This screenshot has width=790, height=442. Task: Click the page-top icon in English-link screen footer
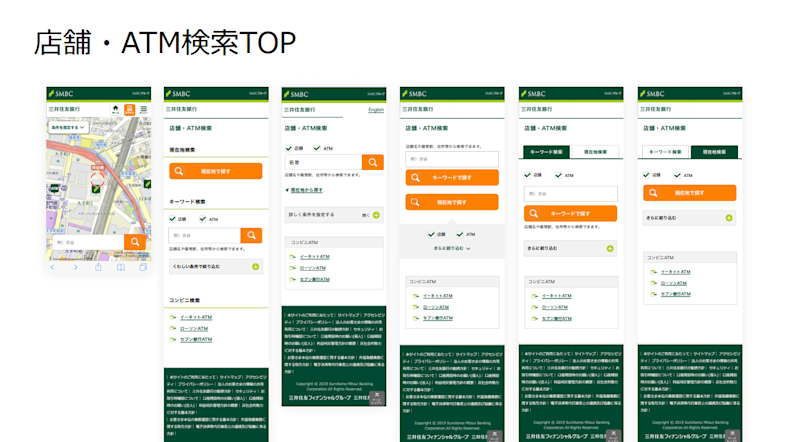pos(376,398)
